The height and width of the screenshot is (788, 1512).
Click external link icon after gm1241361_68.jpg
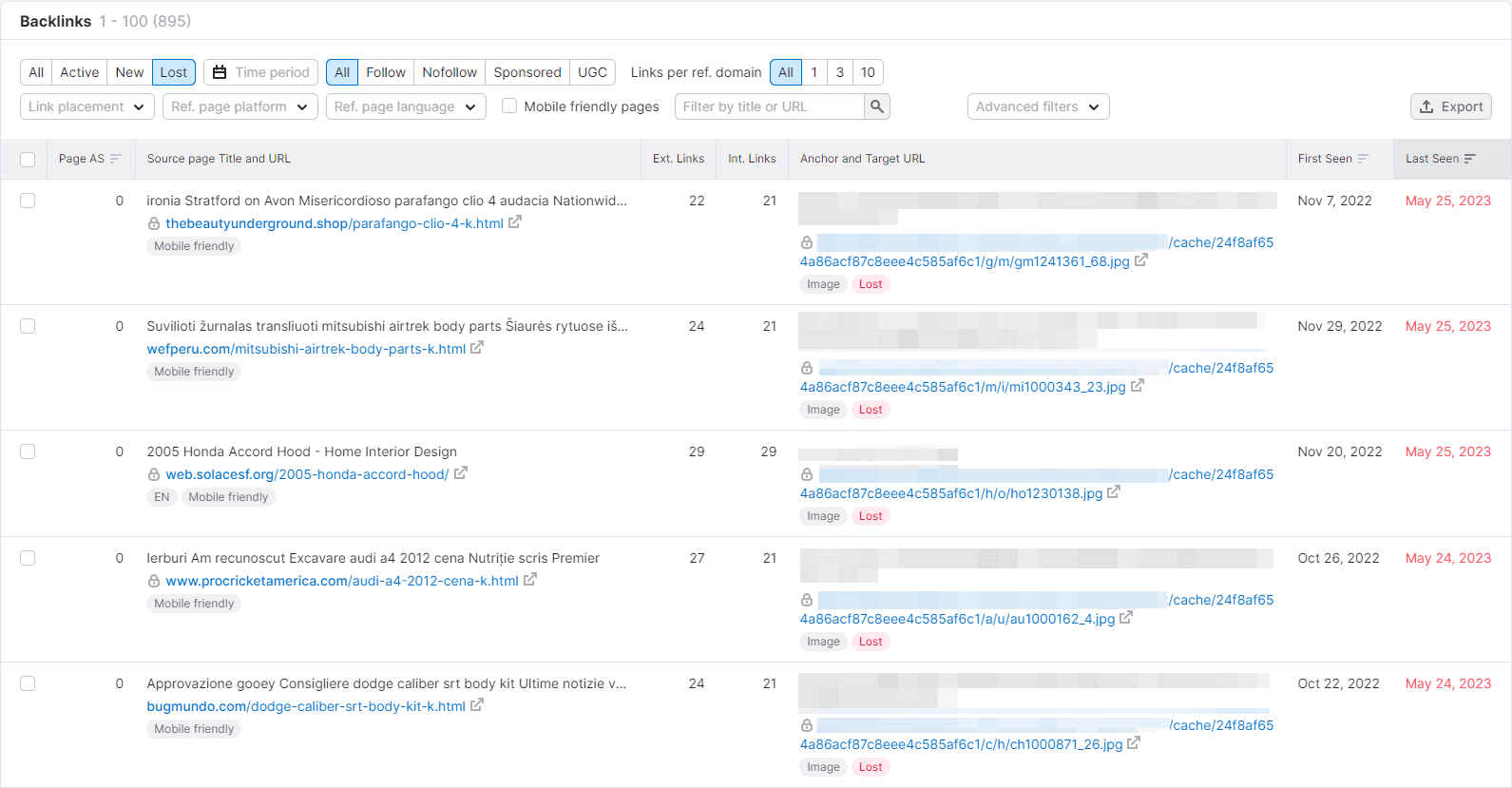[x=1141, y=260]
